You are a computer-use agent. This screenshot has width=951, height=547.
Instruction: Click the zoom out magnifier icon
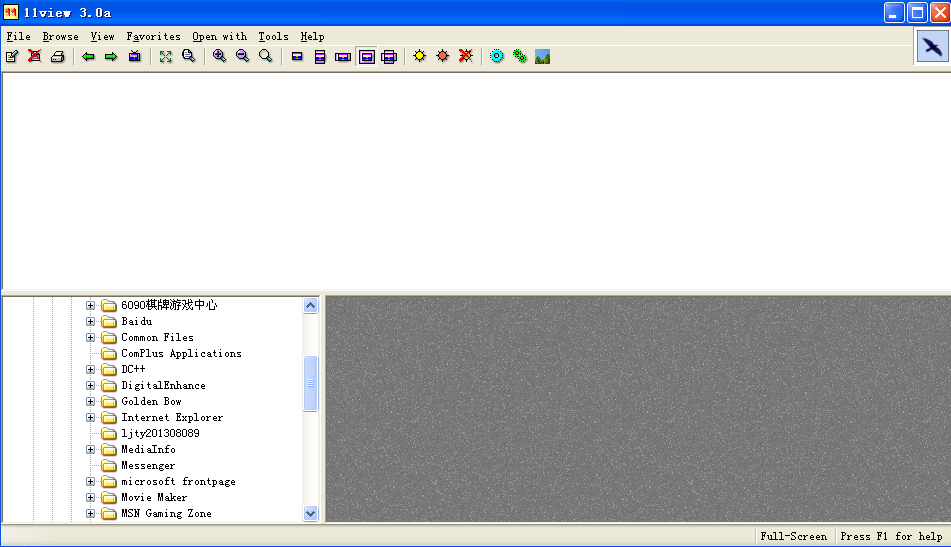[x=243, y=57]
